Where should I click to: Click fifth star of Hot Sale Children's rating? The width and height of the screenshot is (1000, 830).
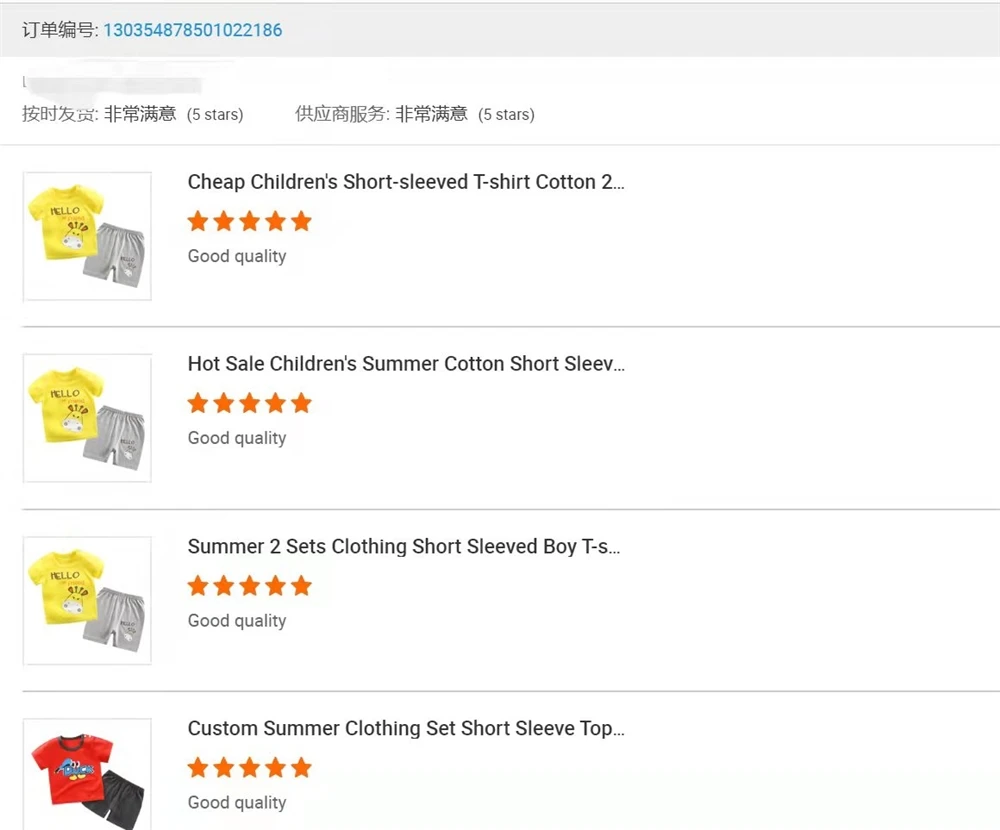click(x=301, y=403)
